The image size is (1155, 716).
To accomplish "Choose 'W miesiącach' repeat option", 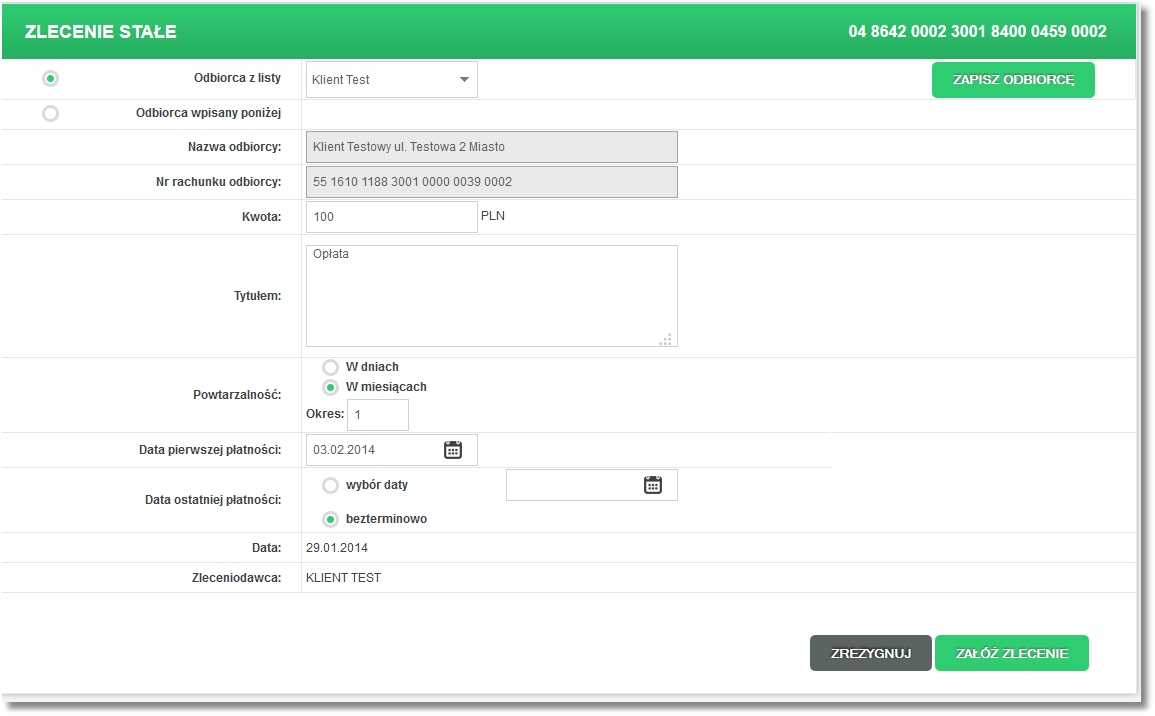I will [331, 387].
